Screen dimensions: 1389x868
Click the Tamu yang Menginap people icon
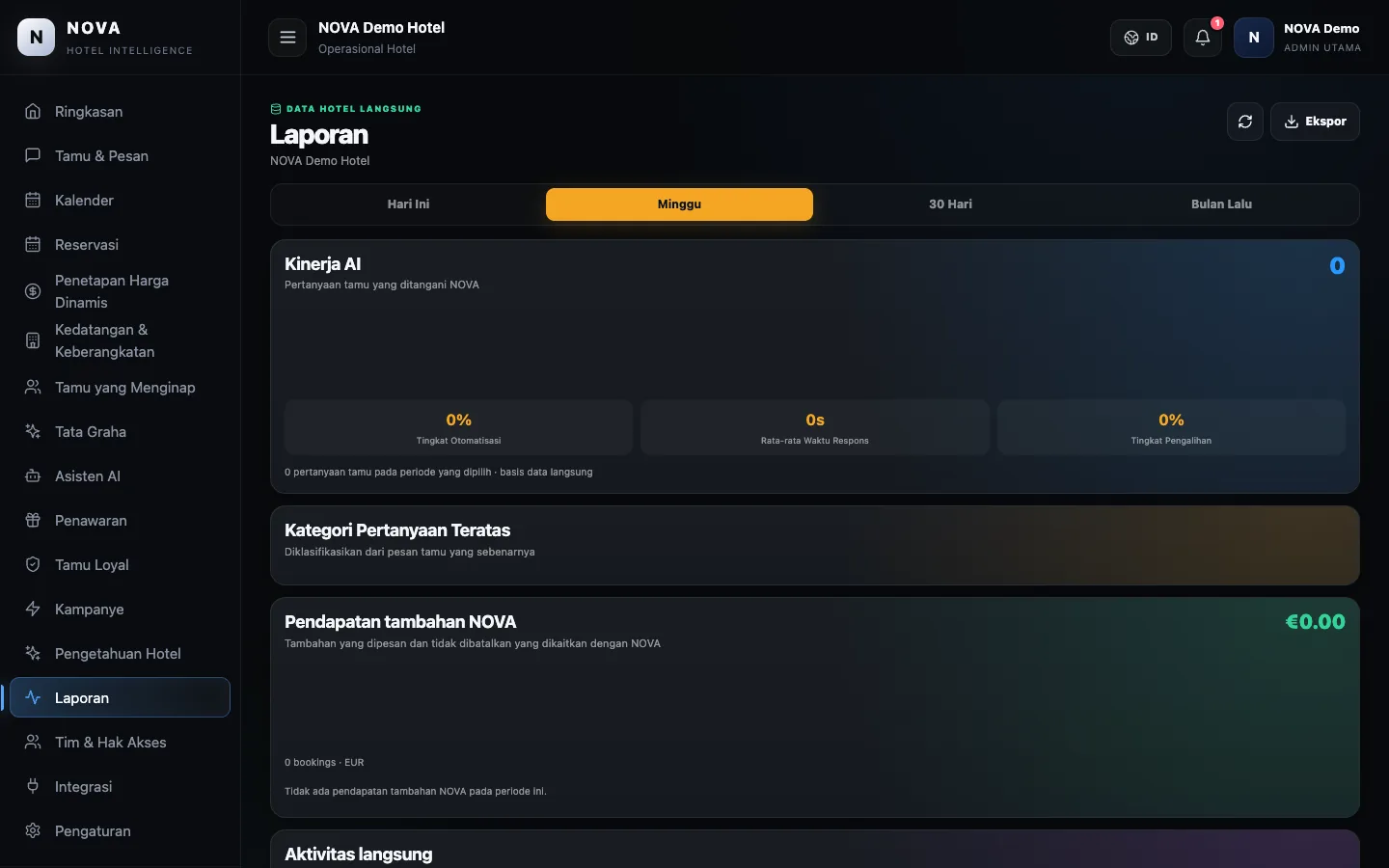point(33,388)
